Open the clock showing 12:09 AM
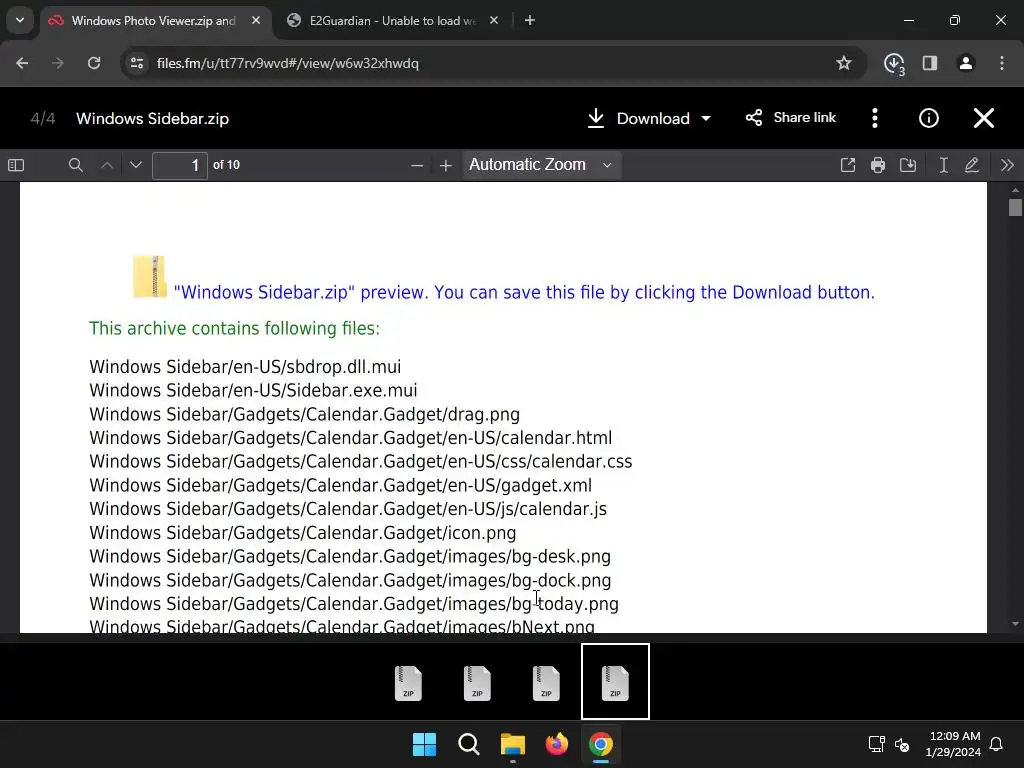The height and width of the screenshot is (768, 1024). click(x=953, y=744)
